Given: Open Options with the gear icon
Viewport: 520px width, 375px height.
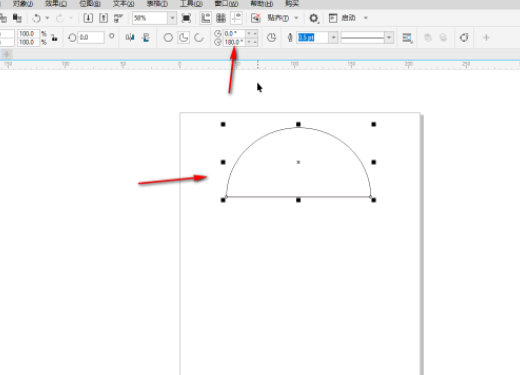Looking at the screenshot, I should pos(313,18).
